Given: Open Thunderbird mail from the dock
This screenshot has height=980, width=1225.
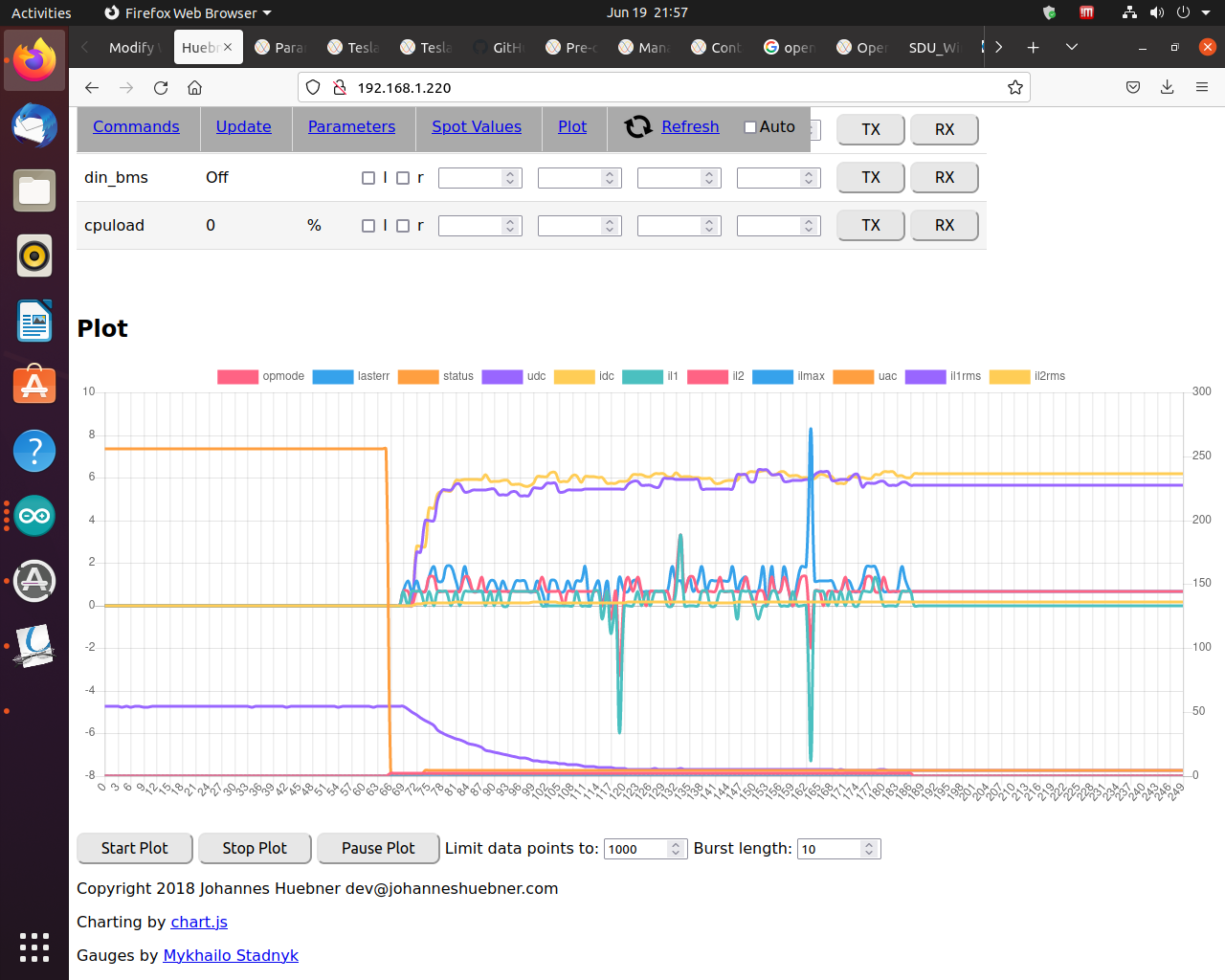Looking at the screenshot, I should pos(34,126).
